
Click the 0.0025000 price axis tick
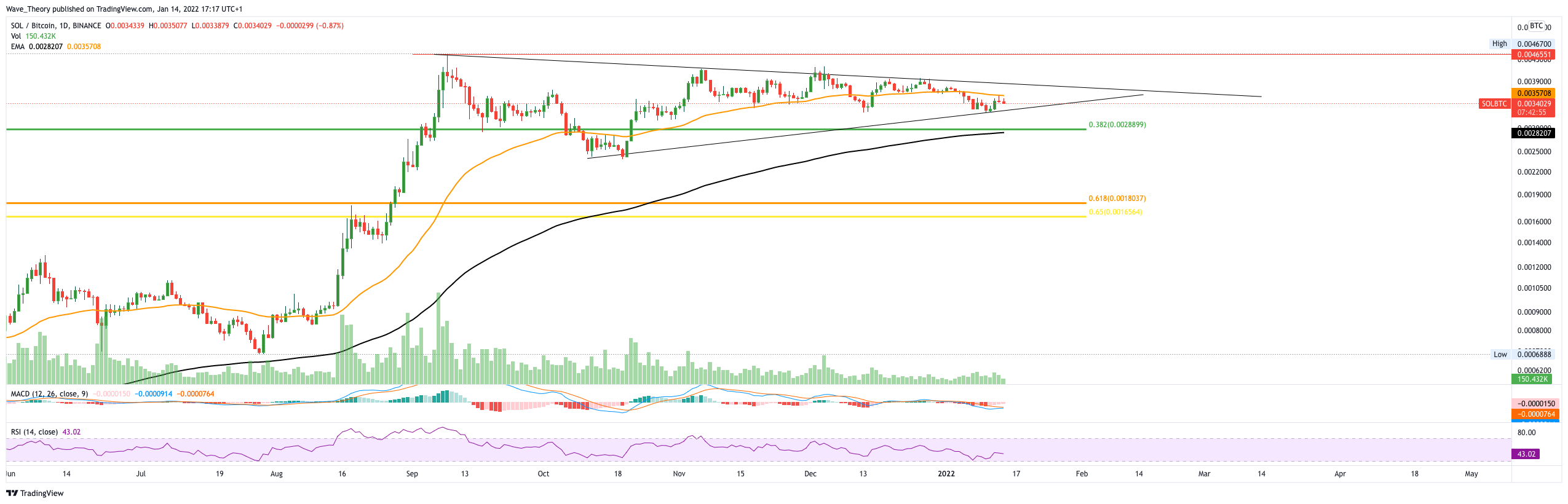[1534, 152]
